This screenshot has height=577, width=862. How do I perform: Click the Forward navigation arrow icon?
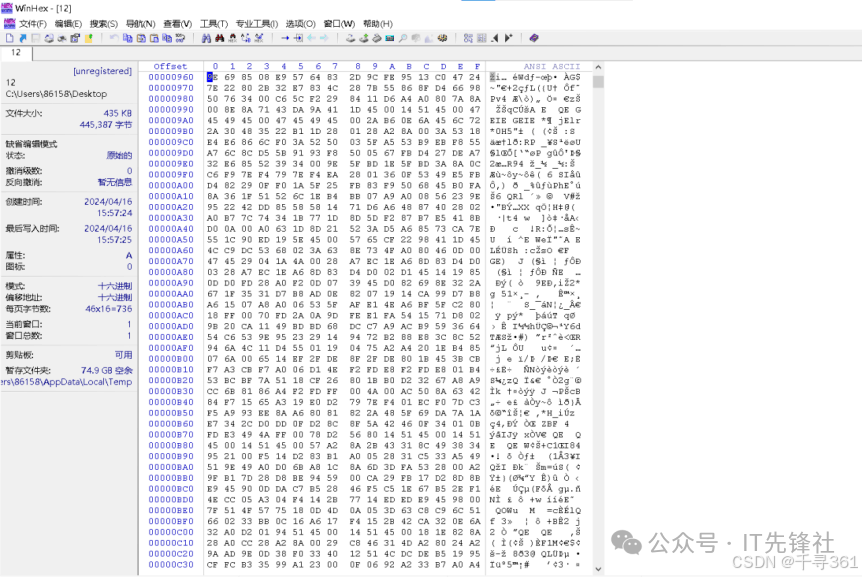point(323,38)
